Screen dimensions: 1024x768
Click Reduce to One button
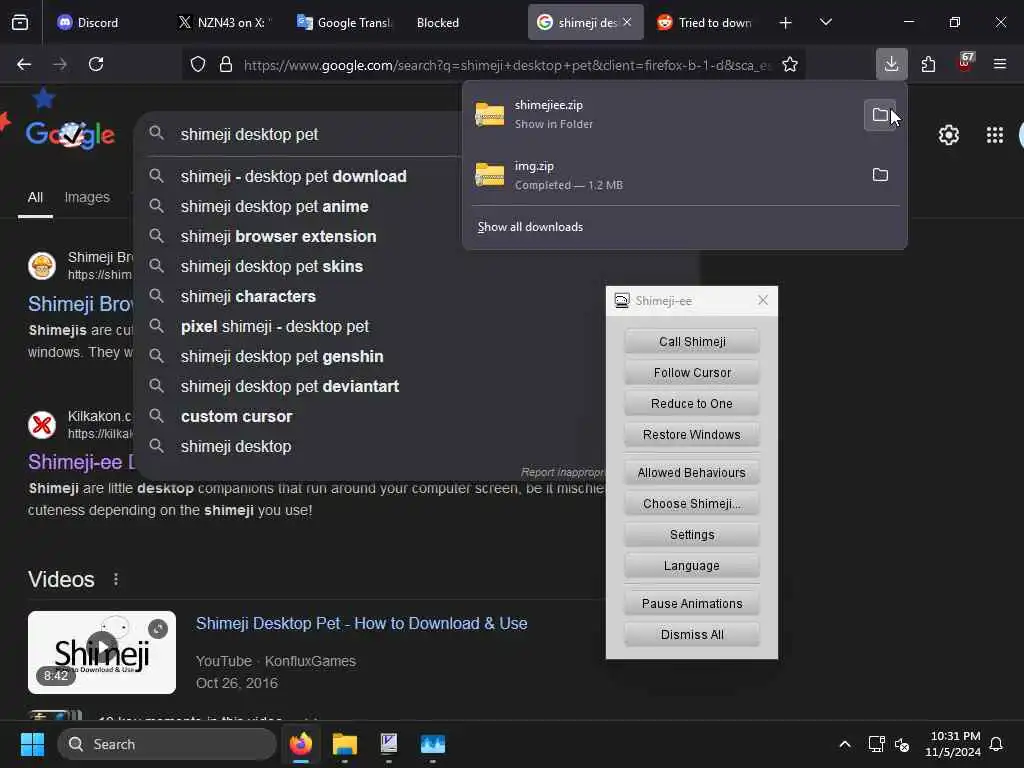(692, 404)
